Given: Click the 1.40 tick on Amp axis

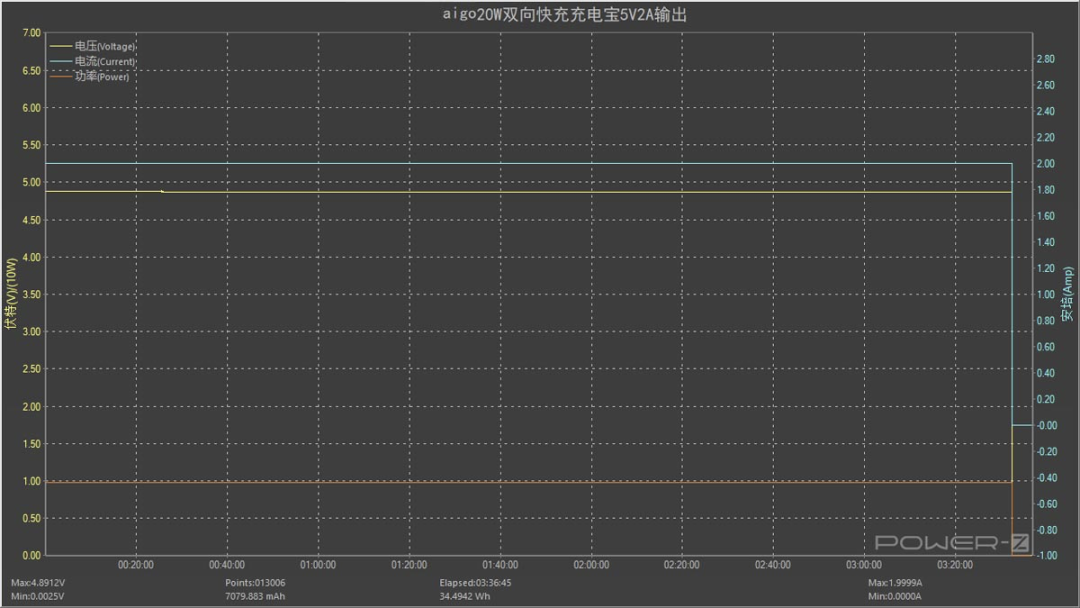Looking at the screenshot, I should click(x=1046, y=242).
